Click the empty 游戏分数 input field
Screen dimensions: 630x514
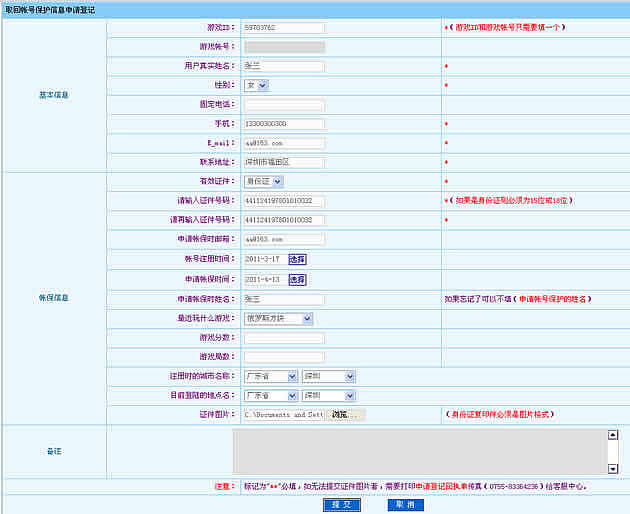[x=284, y=338]
